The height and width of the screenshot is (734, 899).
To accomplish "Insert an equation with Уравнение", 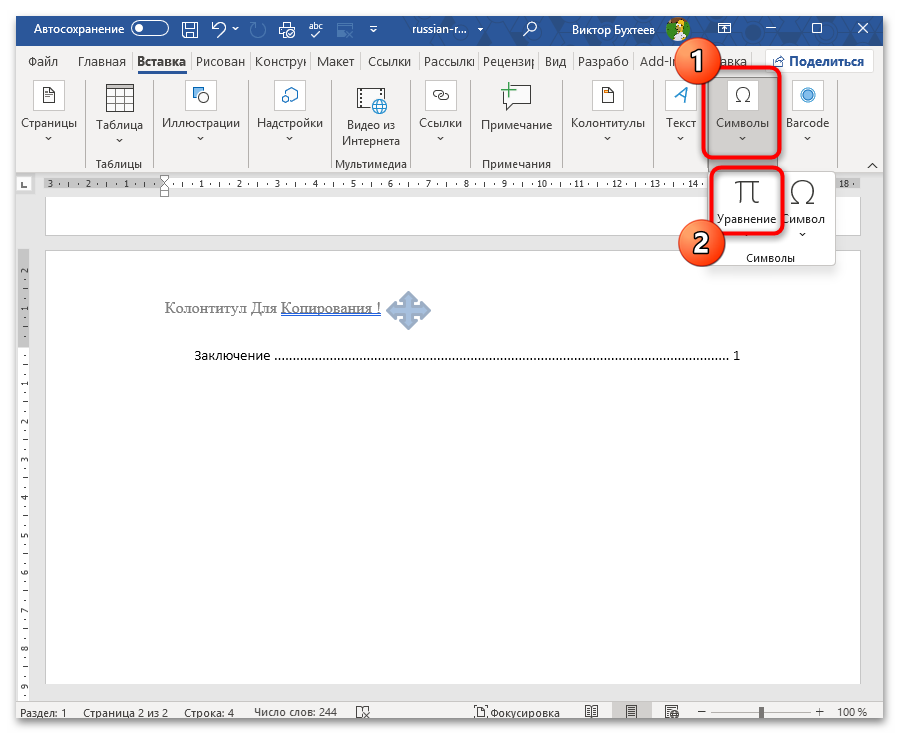I will pos(746,201).
